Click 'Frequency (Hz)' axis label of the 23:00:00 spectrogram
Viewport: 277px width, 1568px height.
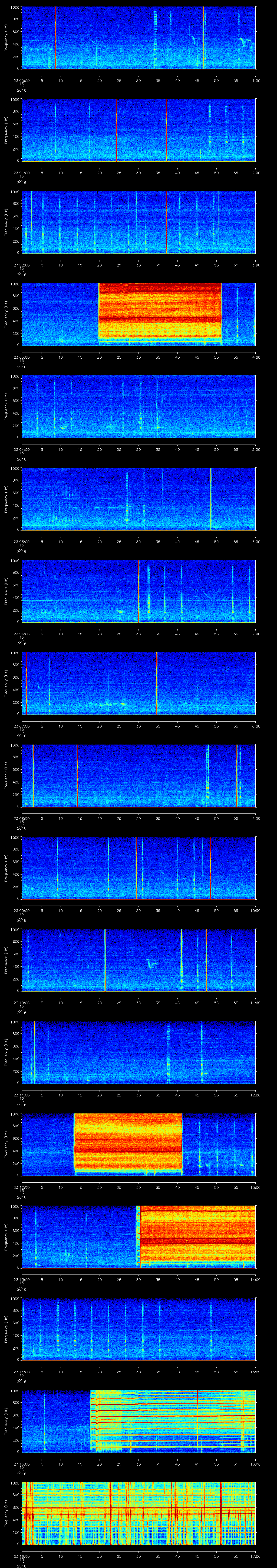click(x=6, y=38)
